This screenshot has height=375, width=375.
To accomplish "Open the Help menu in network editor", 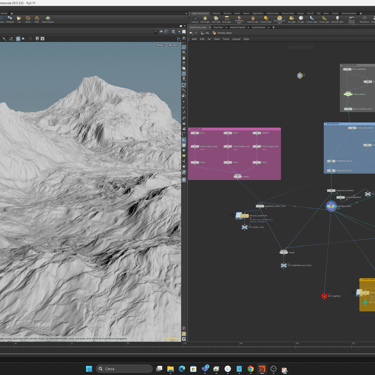I will point(246,39).
